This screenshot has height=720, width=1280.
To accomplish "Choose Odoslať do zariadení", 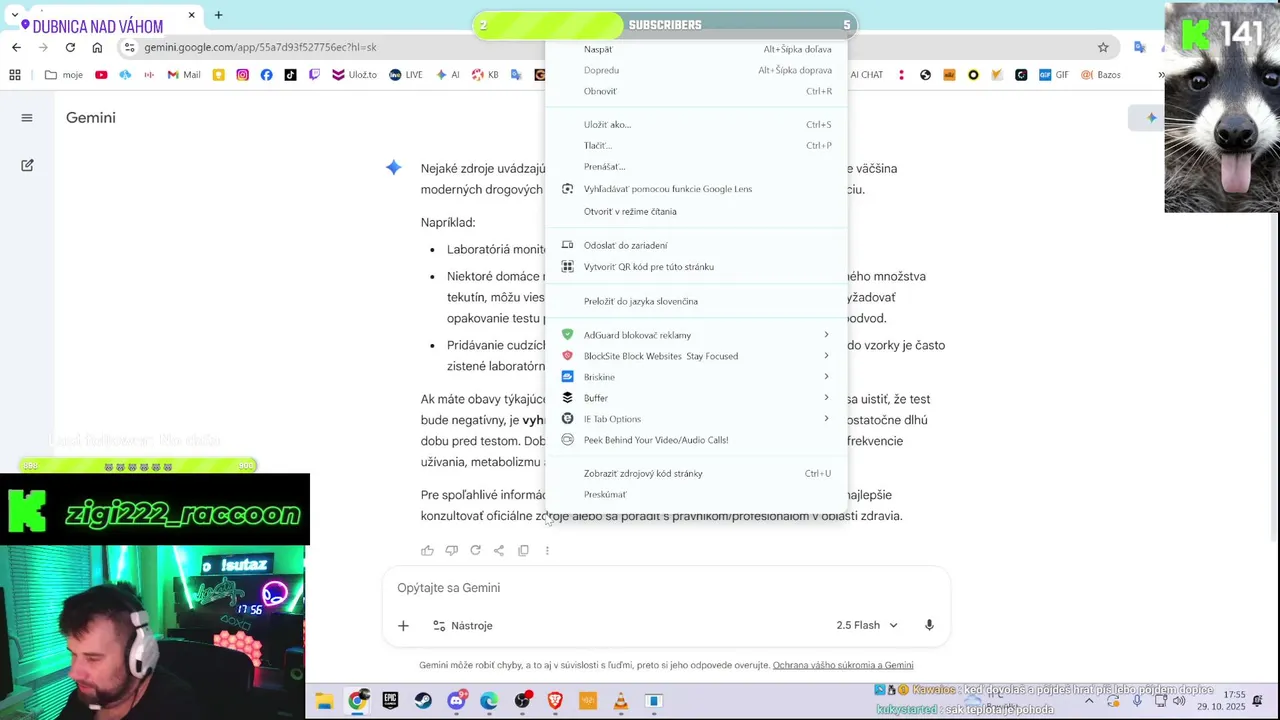I will point(697,245).
